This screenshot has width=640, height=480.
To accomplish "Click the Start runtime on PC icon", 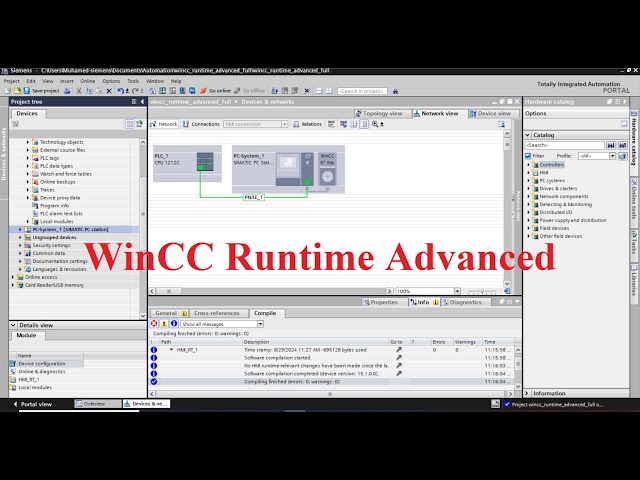I will (x=192, y=91).
